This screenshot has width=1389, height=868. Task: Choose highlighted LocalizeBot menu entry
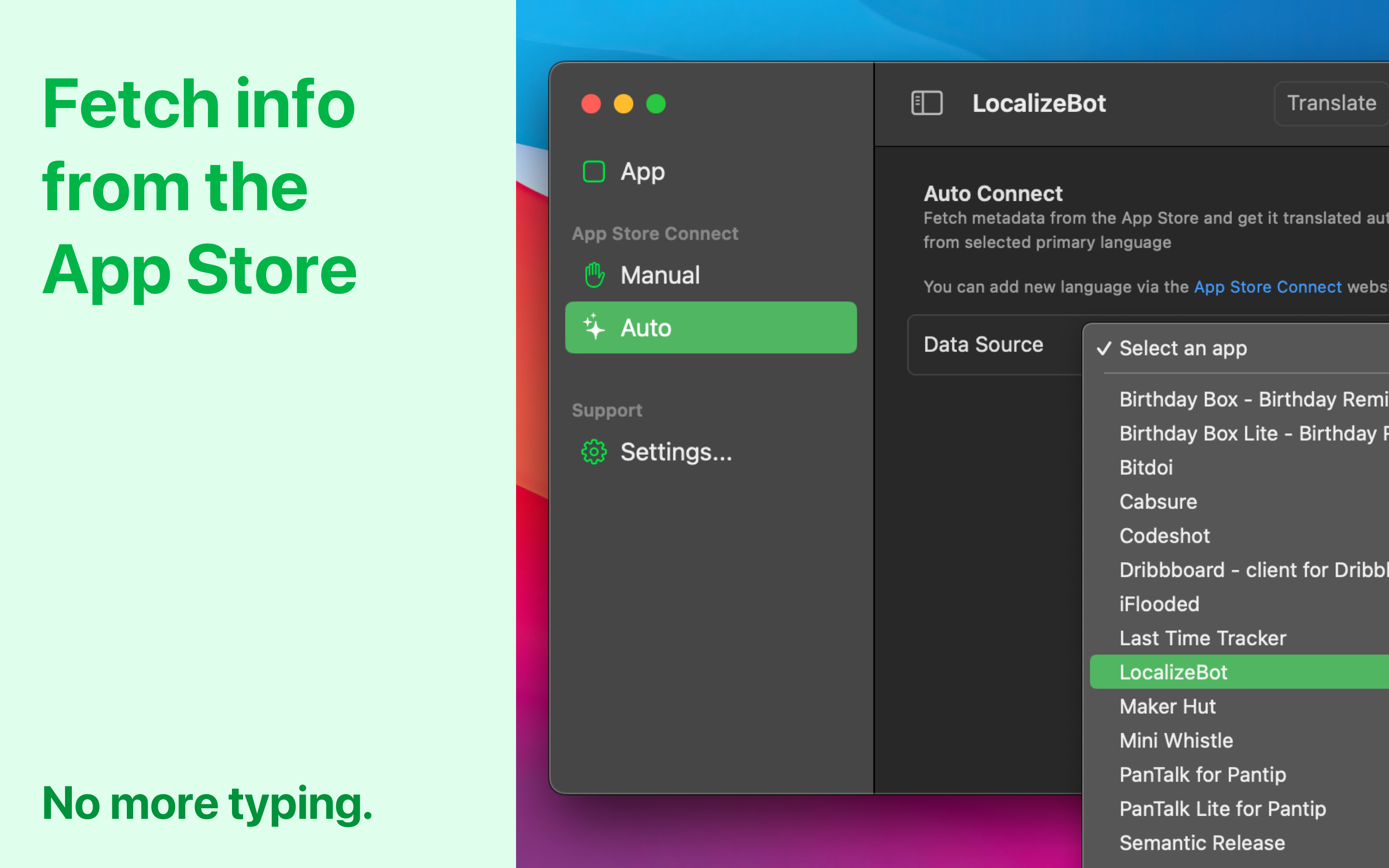[x=1240, y=672]
